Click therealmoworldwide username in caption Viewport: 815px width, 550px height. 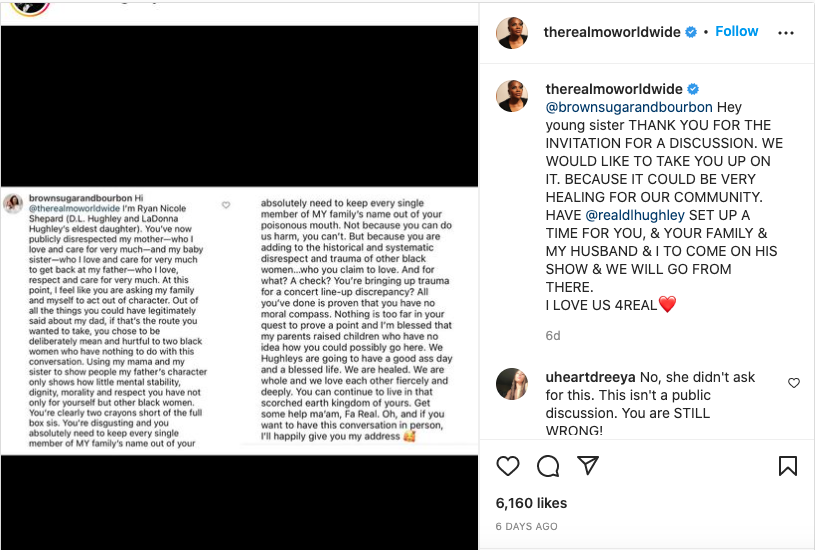pos(614,89)
